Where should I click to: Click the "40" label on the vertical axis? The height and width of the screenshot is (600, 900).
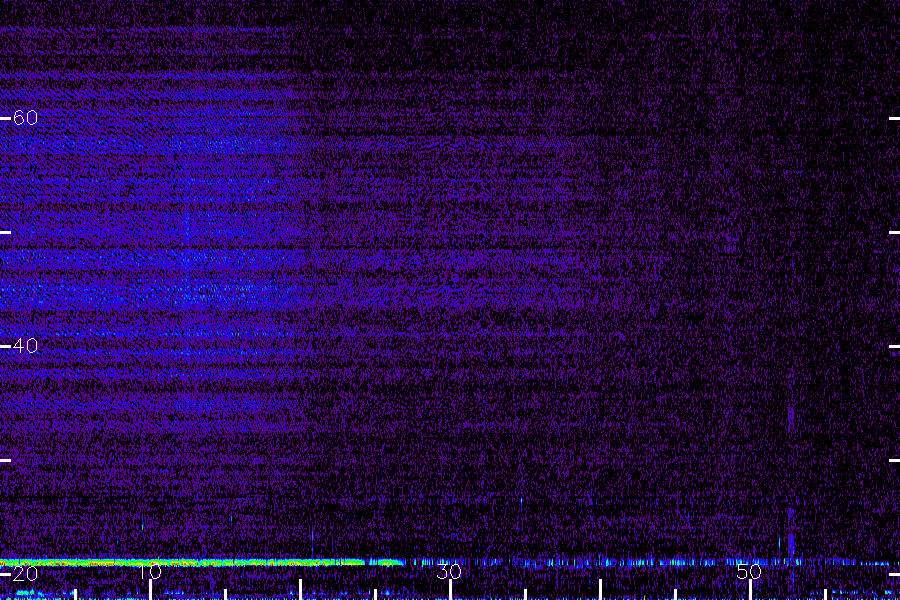point(25,346)
